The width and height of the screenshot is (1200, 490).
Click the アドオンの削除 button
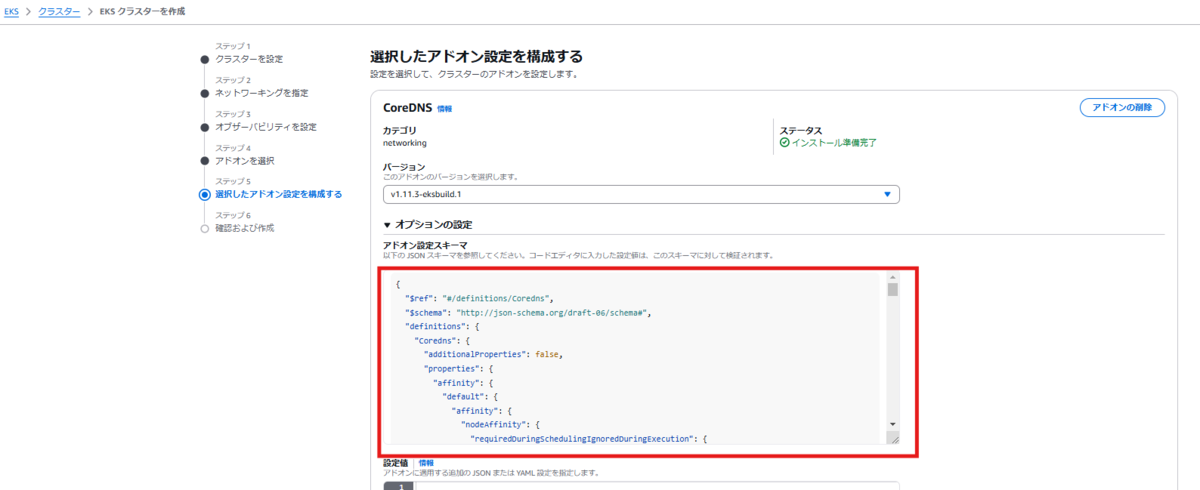click(1122, 108)
